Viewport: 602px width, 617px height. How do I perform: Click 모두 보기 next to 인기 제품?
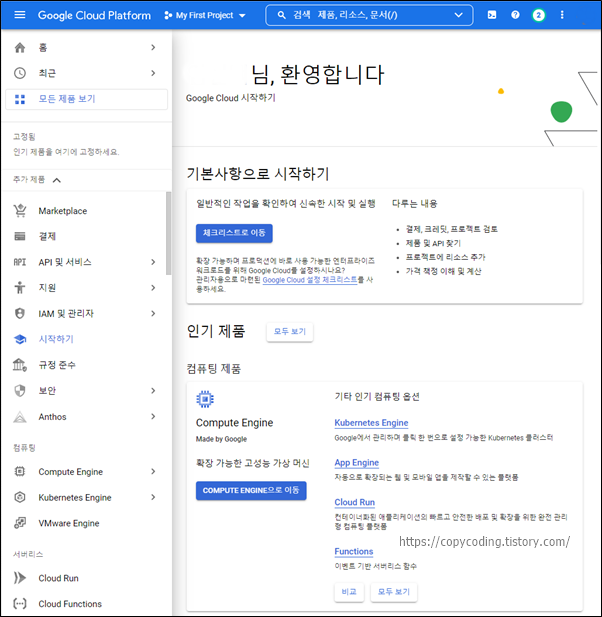click(x=290, y=332)
